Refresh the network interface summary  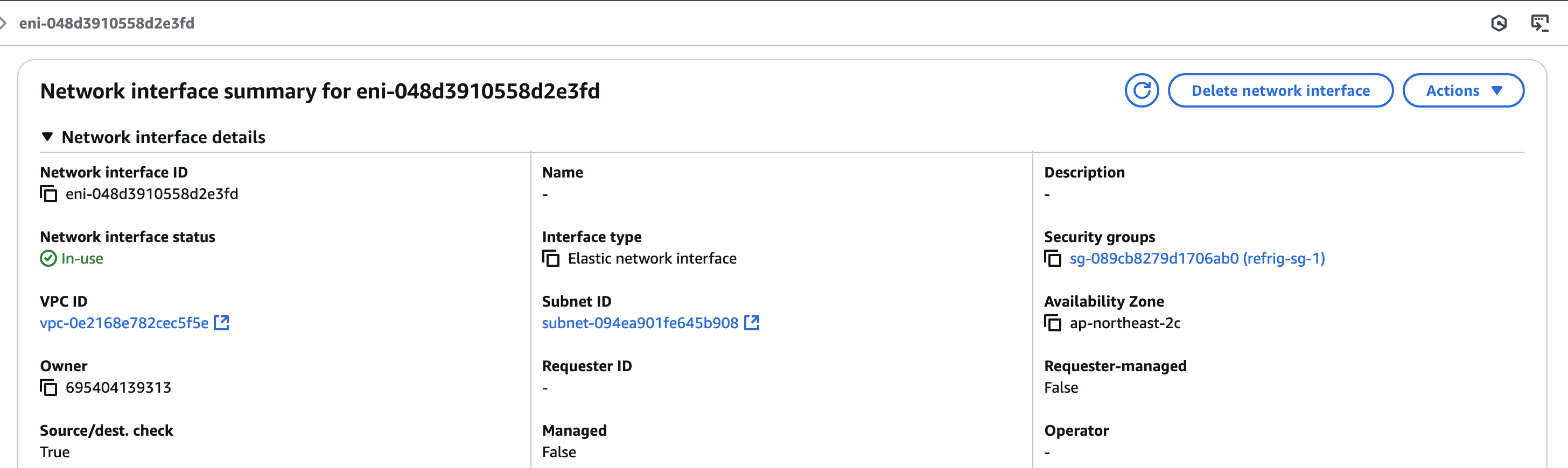point(1142,90)
